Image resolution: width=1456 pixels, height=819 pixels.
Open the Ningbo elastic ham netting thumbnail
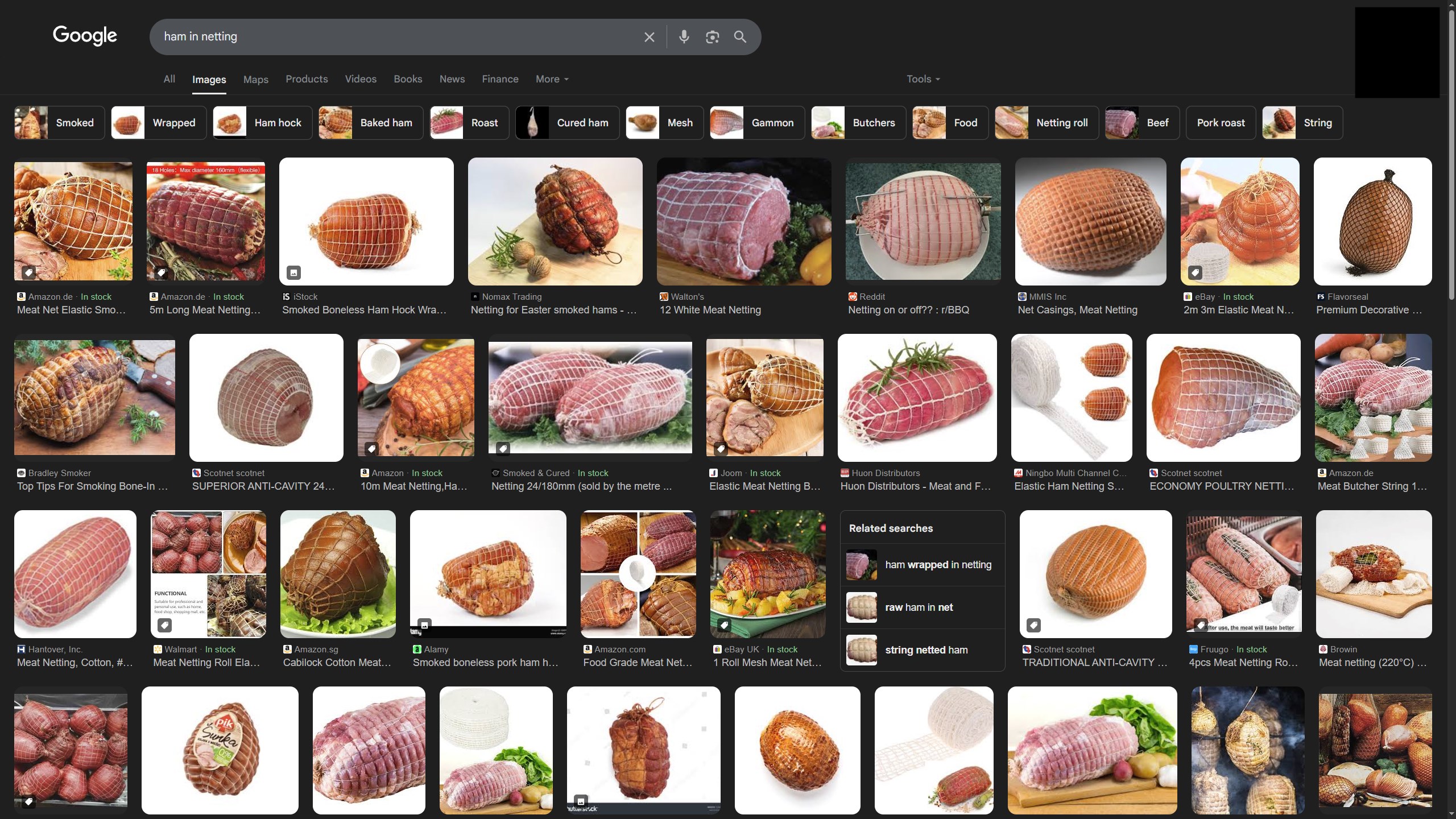pyautogui.click(x=1072, y=398)
